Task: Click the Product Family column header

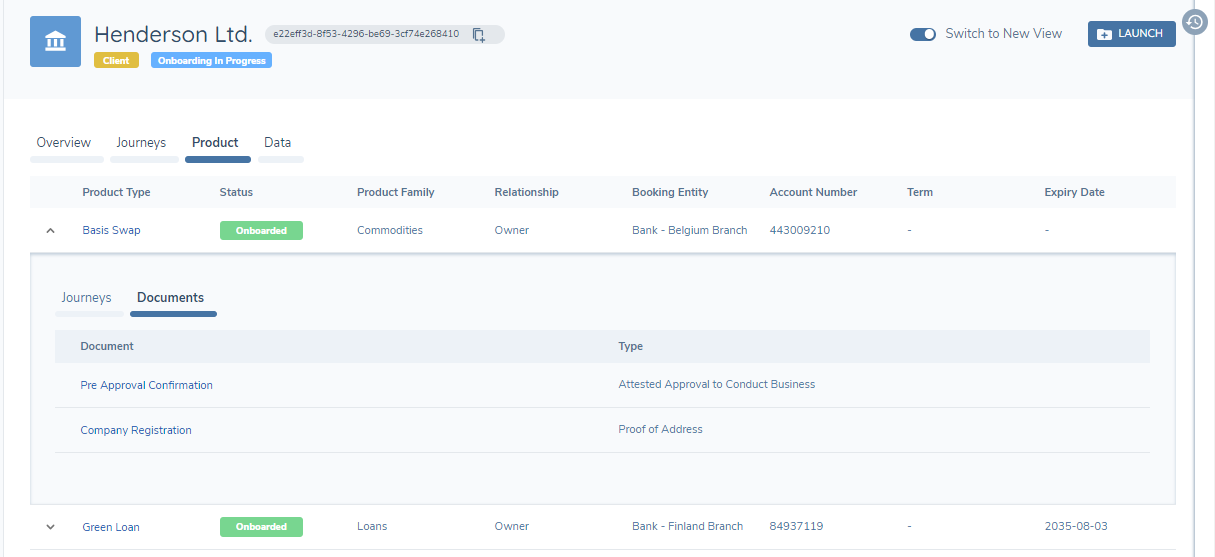Action: pos(396,192)
